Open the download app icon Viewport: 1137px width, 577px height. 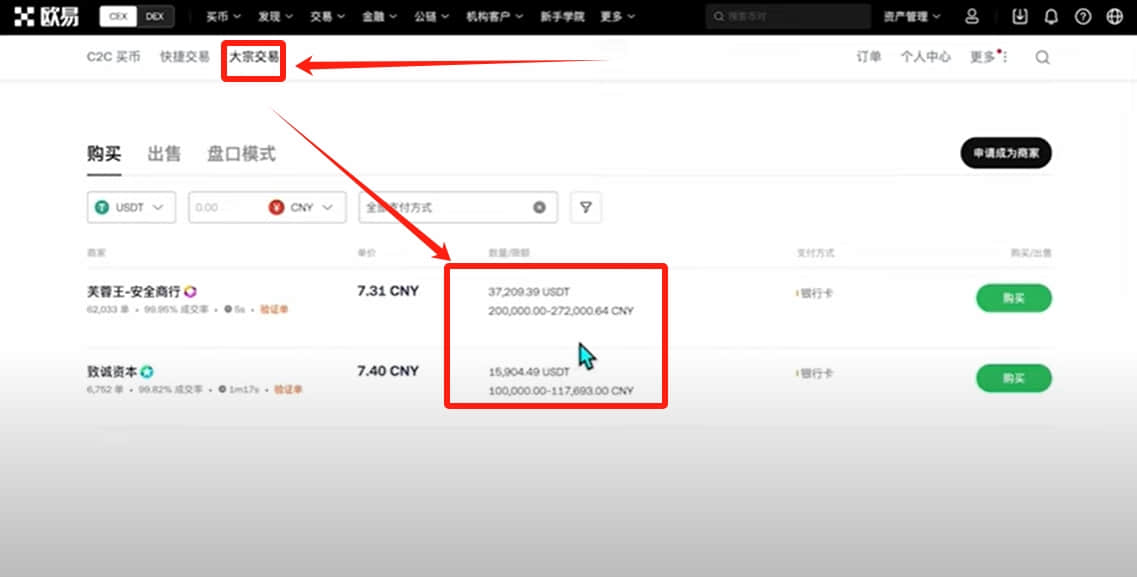pos(1020,16)
